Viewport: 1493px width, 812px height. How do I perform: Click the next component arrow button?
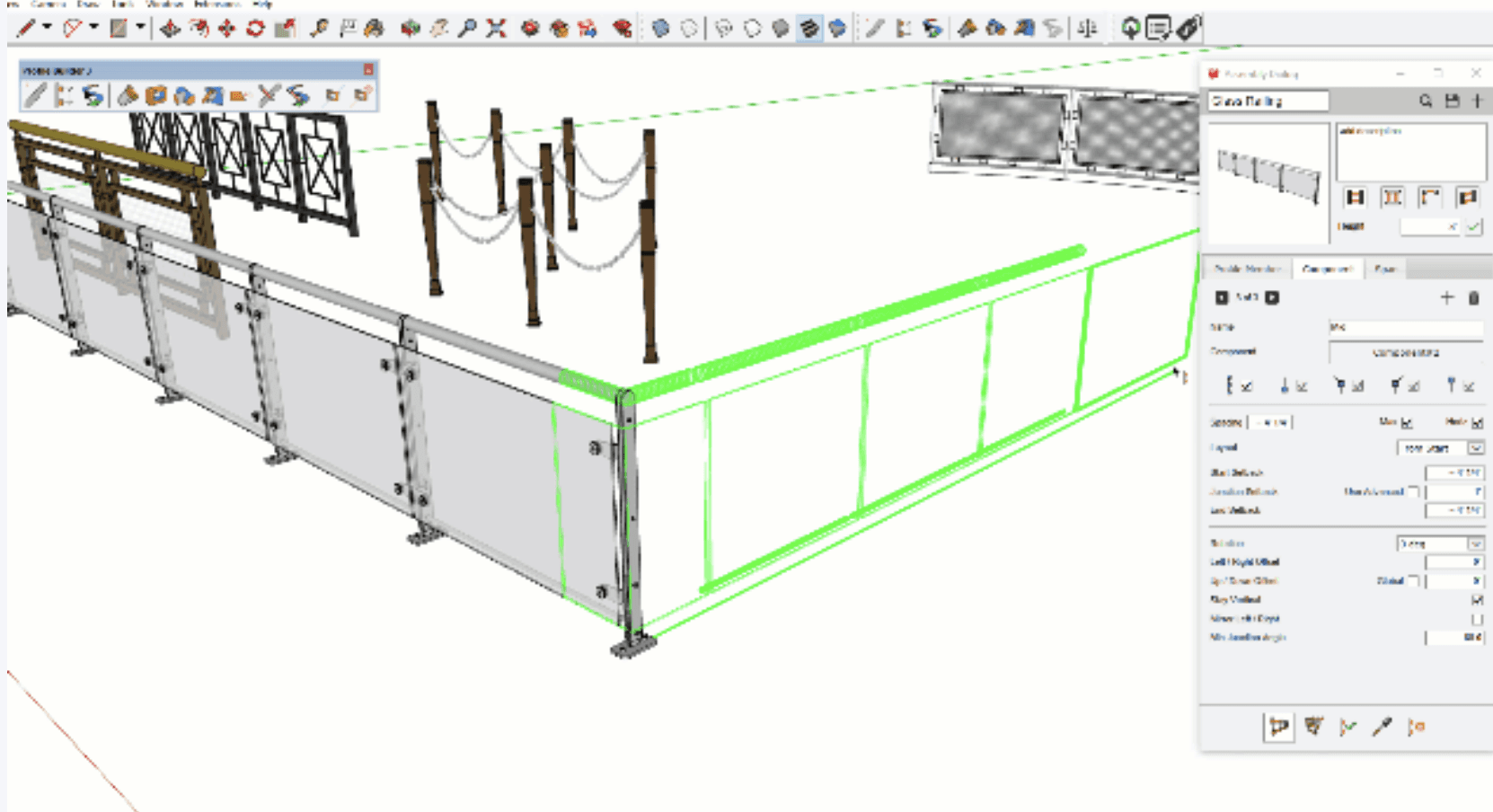click(1272, 297)
